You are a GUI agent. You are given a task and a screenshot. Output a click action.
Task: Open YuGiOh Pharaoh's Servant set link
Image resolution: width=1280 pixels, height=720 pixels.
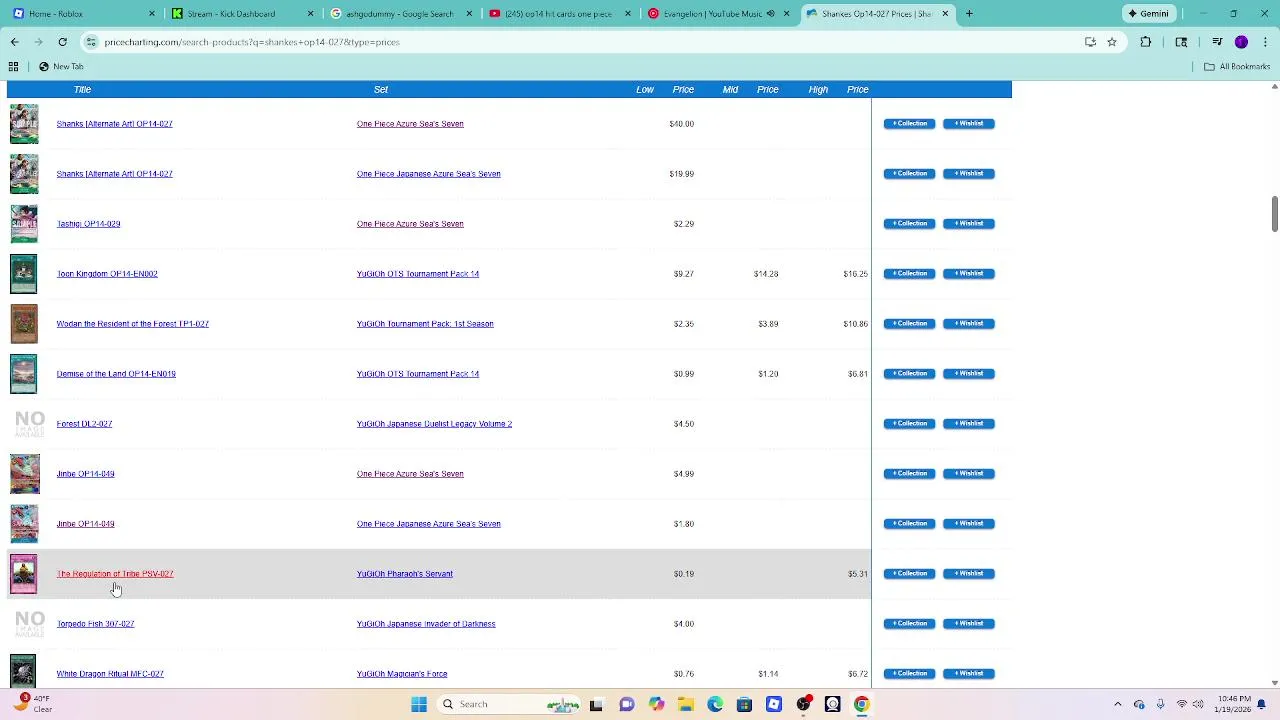[x=405, y=574]
